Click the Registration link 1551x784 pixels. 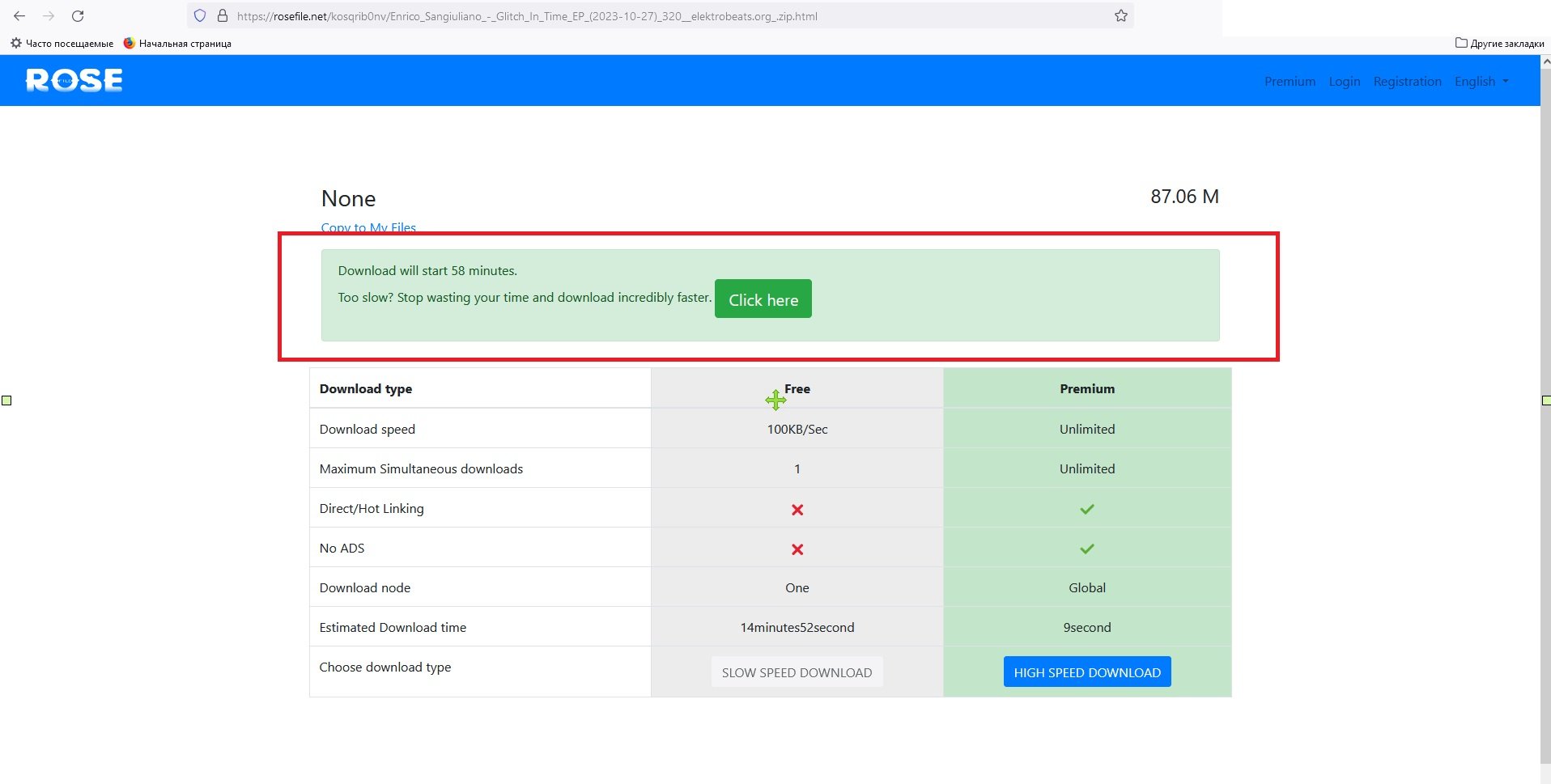click(1406, 81)
